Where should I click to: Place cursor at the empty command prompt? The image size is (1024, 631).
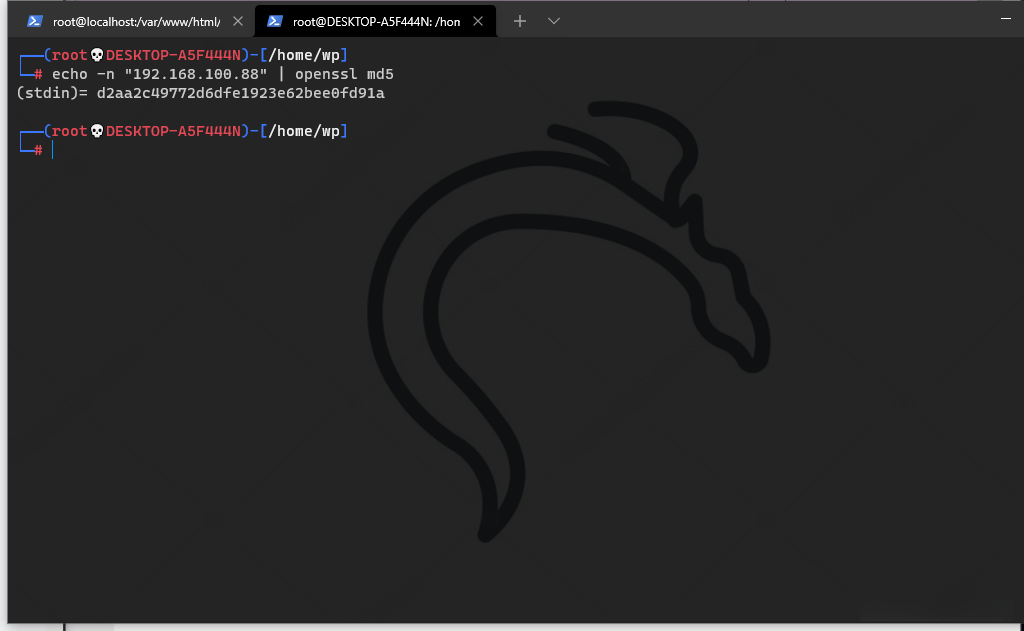coord(53,150)
